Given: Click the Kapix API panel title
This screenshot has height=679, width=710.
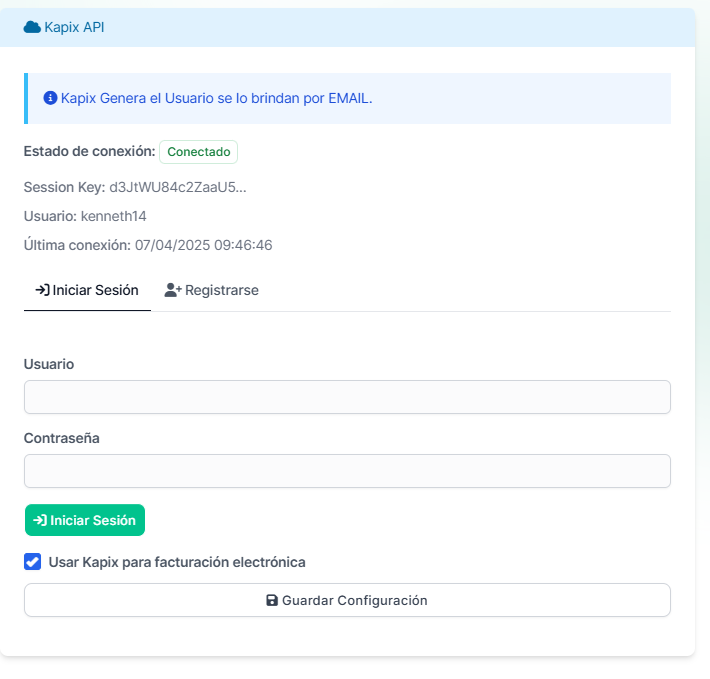Looking at the screenshot, I should (74, 27).
